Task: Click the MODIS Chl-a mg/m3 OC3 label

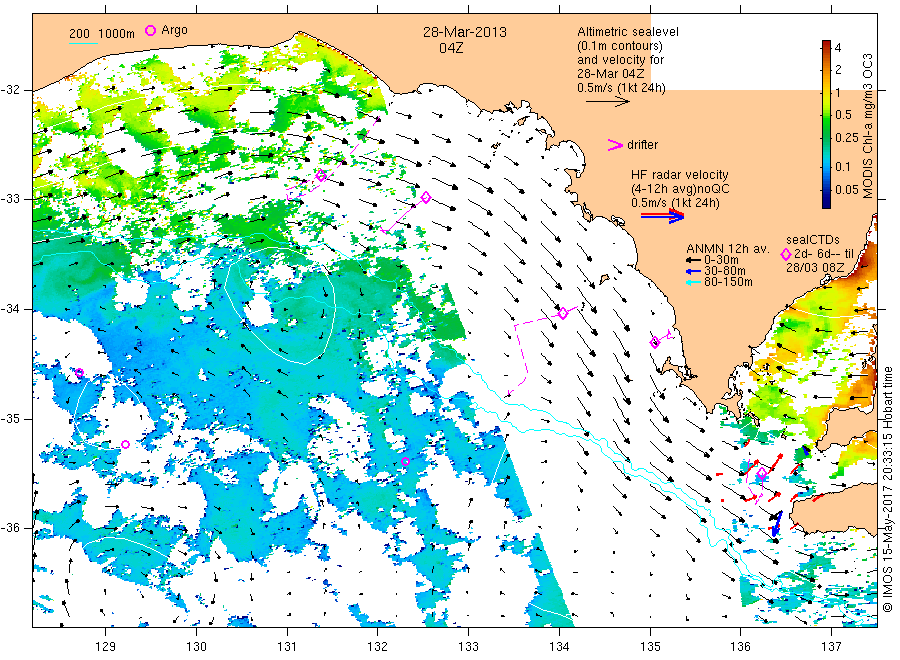Action: [868, 126]
